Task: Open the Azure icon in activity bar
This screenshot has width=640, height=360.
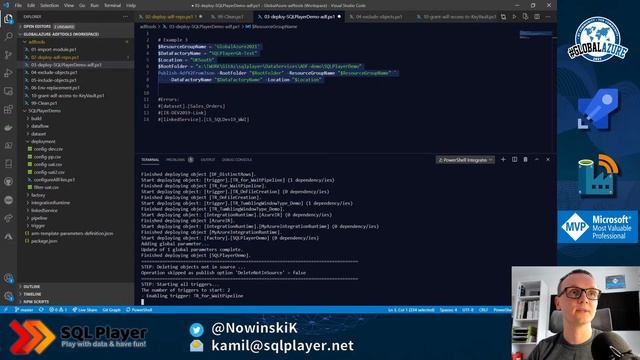Action: coord(8,236)
